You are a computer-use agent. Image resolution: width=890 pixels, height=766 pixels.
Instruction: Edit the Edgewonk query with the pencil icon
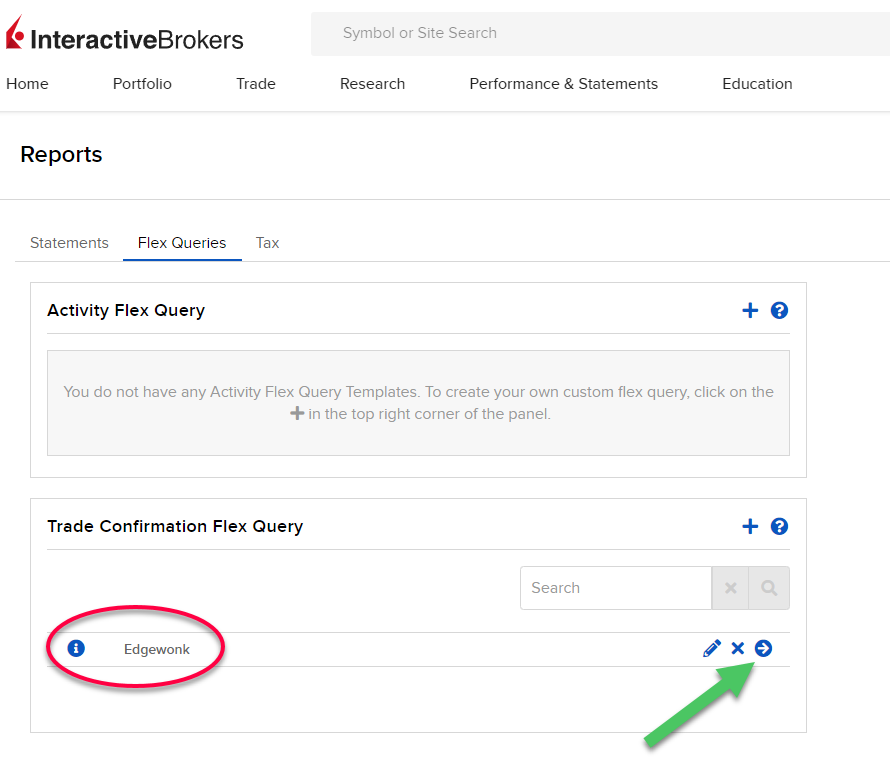point(712,648)
